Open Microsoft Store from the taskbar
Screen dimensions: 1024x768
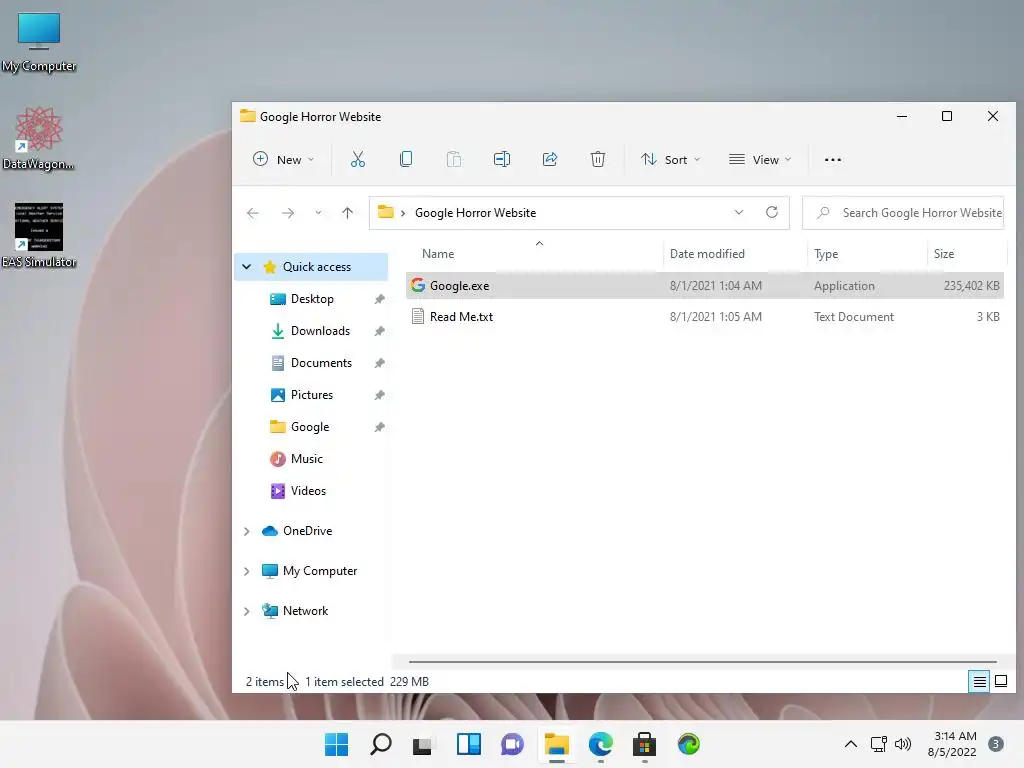click(645, 744)
